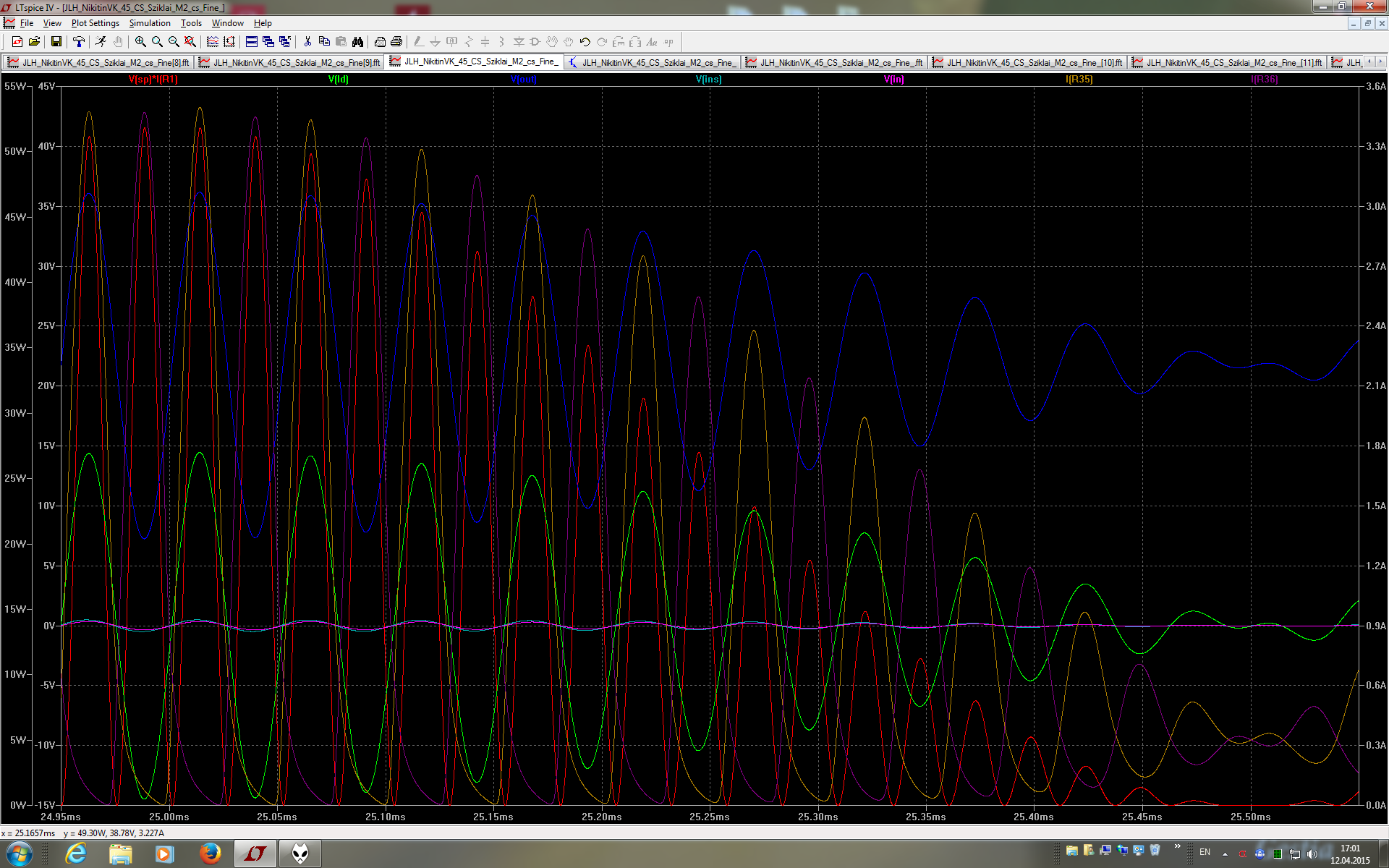The image size is (1389, 868).
Task: Click the Print printer icon
Action: [396, 42]
